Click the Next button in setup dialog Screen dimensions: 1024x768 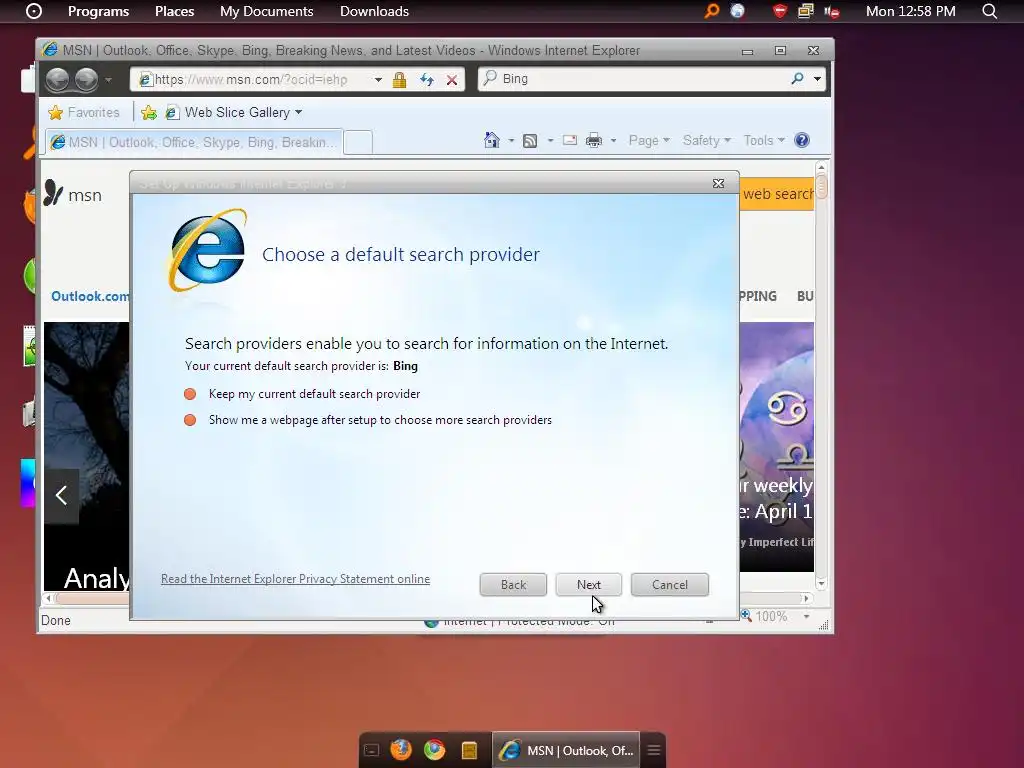pos(588,584)
